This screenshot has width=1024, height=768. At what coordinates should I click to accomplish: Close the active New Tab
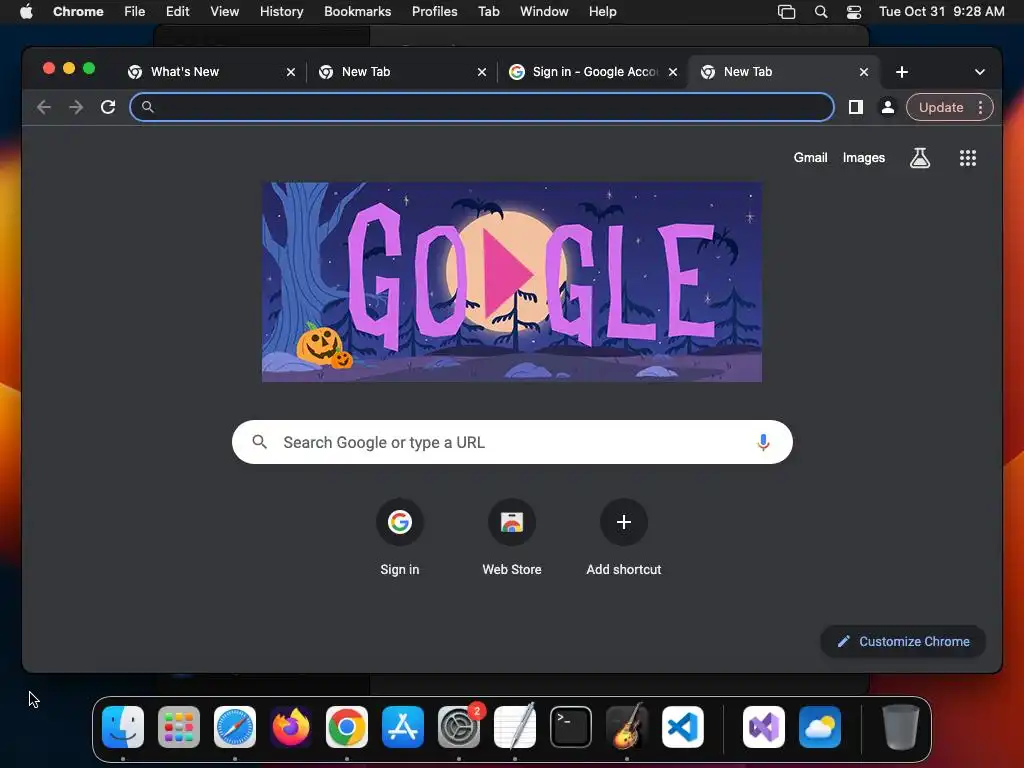click(x=863, y=72)
